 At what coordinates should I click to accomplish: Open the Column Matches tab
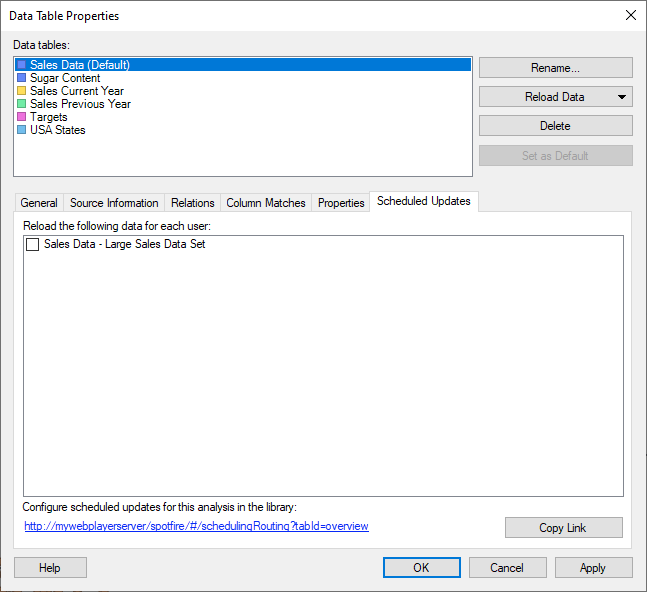point(266,203)
